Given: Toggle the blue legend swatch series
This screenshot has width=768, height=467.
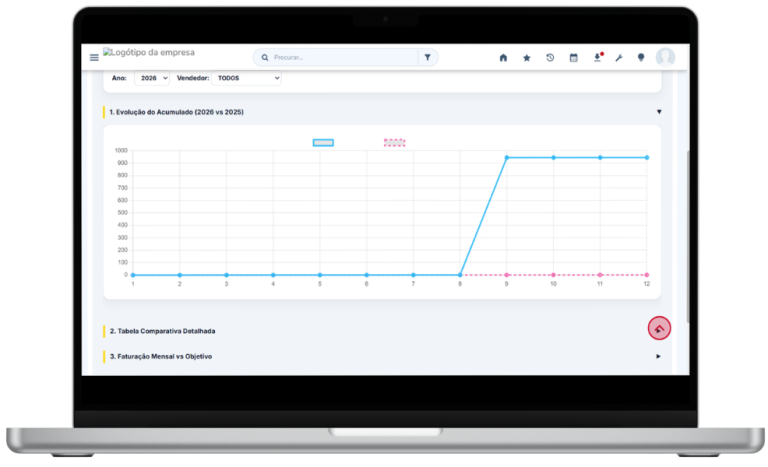Looking at the screenshot, I should click(x=323, y=143).
